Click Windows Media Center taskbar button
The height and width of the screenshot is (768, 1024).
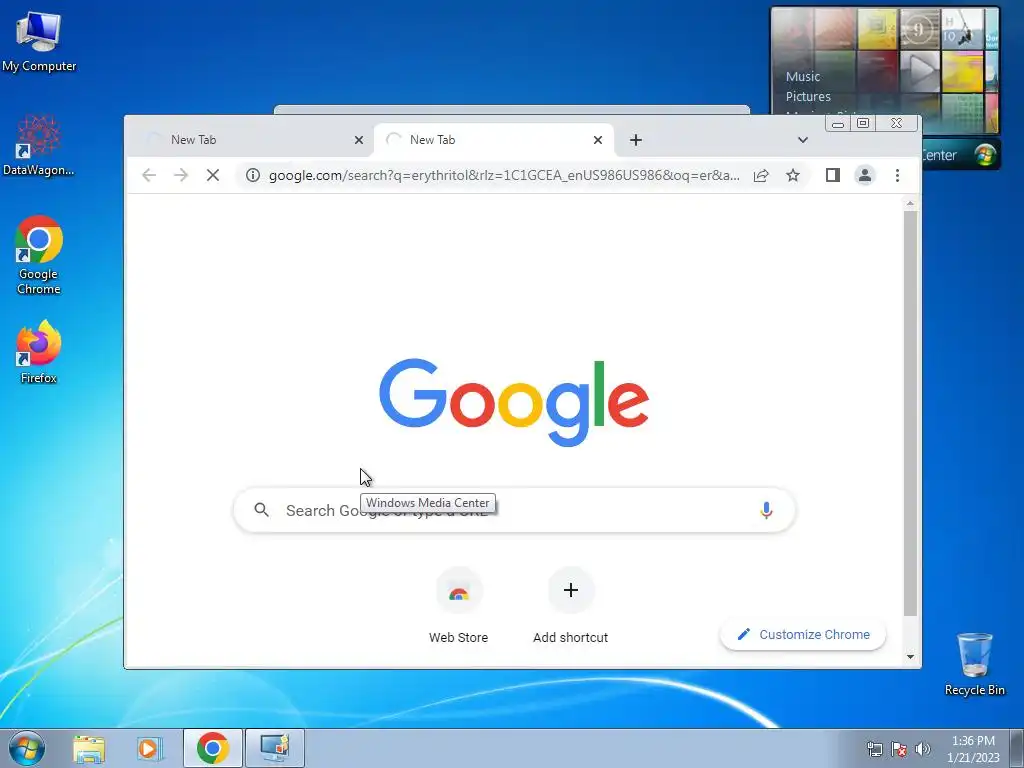coord(275,748)
